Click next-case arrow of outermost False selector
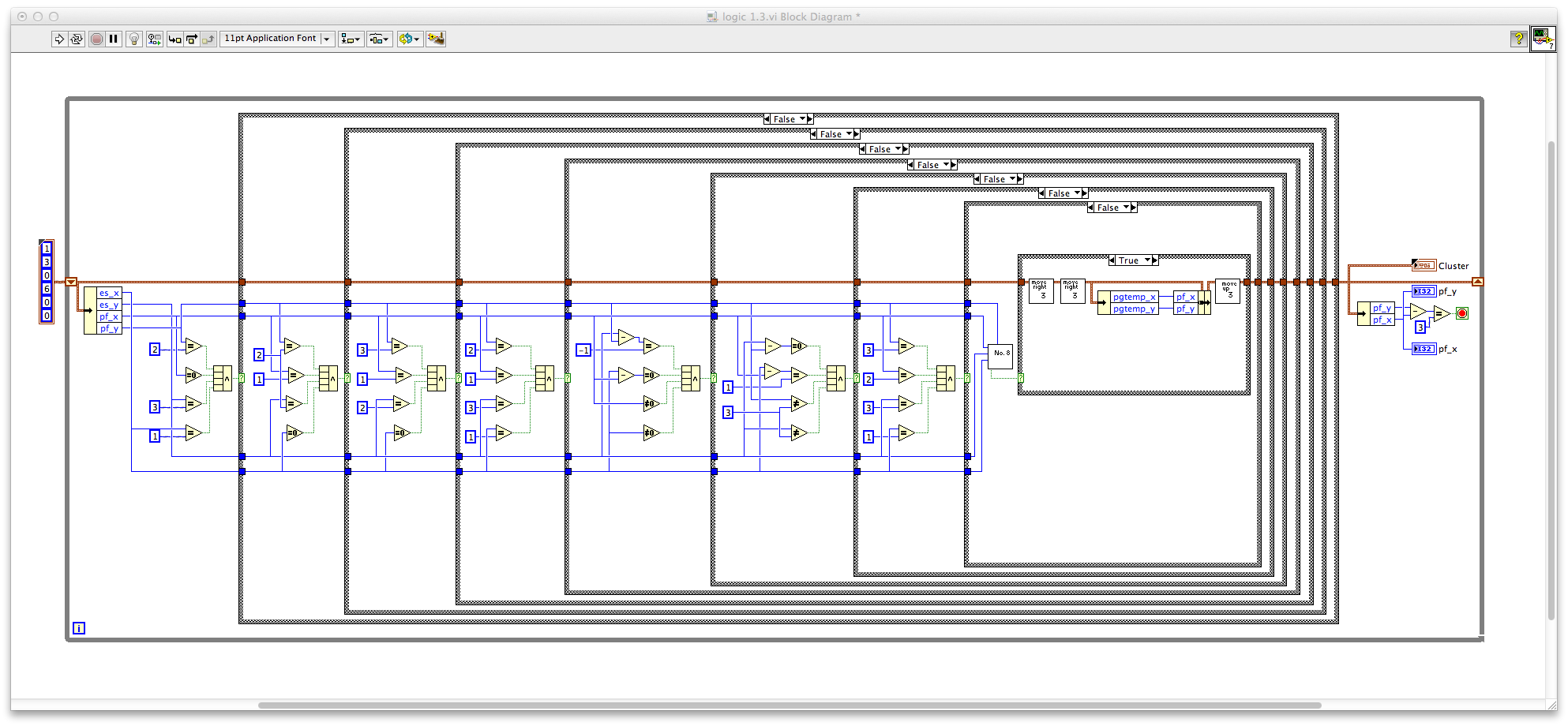This screenshot has width=1568, height=726. [810, 119]
